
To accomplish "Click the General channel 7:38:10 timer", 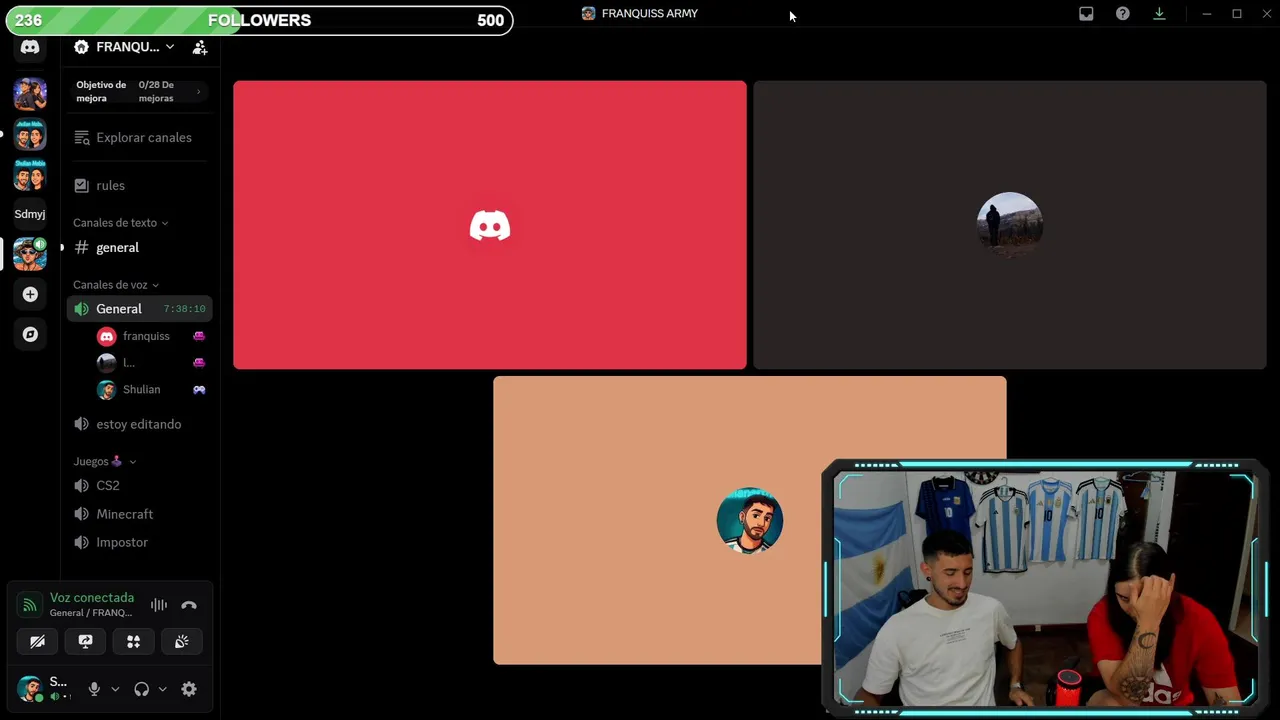I will point(184,309).
